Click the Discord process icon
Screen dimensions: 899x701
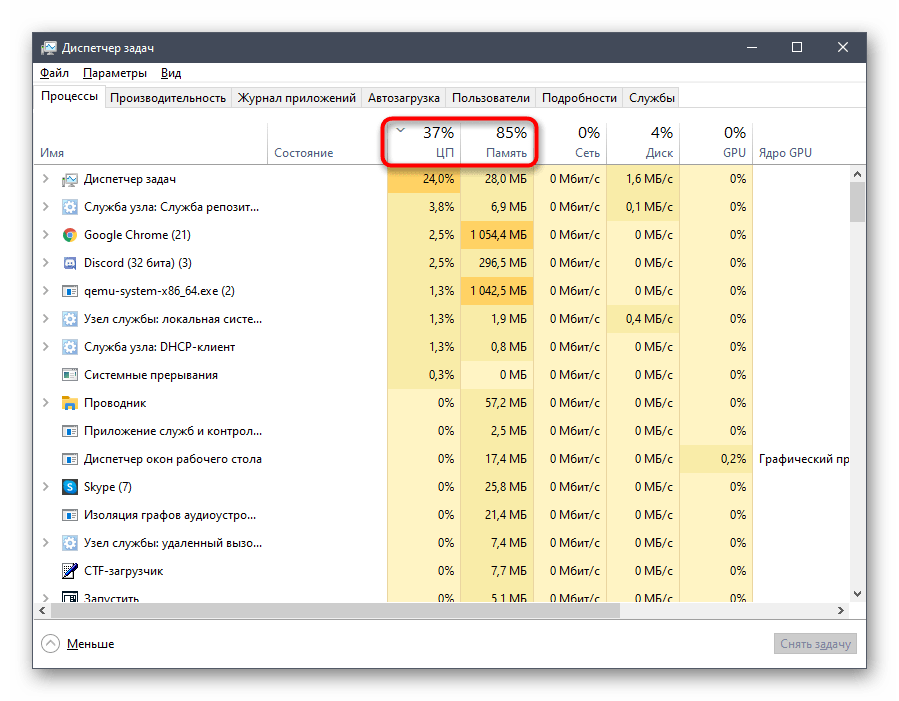(x=70, y=263)
